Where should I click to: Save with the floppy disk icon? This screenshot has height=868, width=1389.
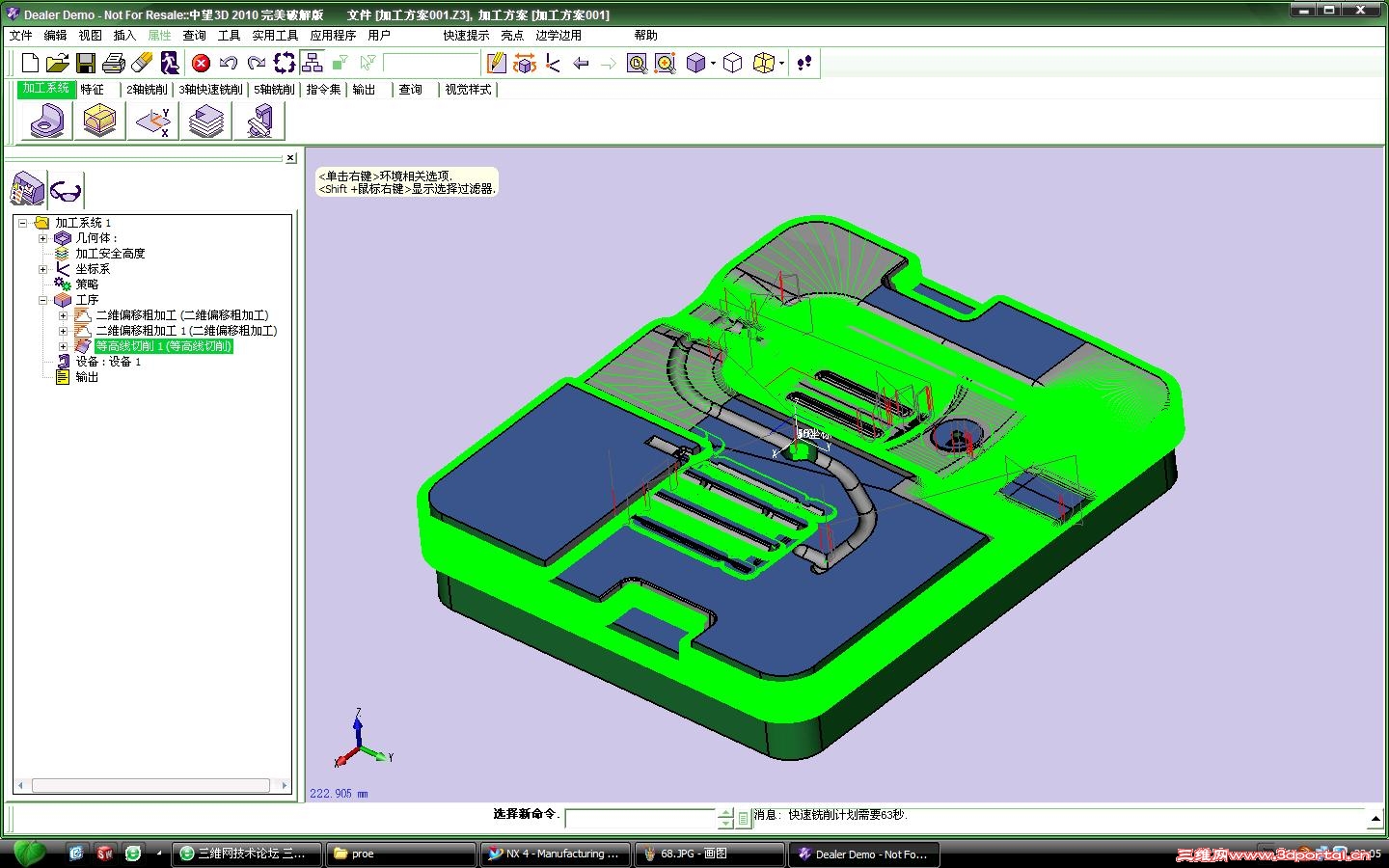86,64
